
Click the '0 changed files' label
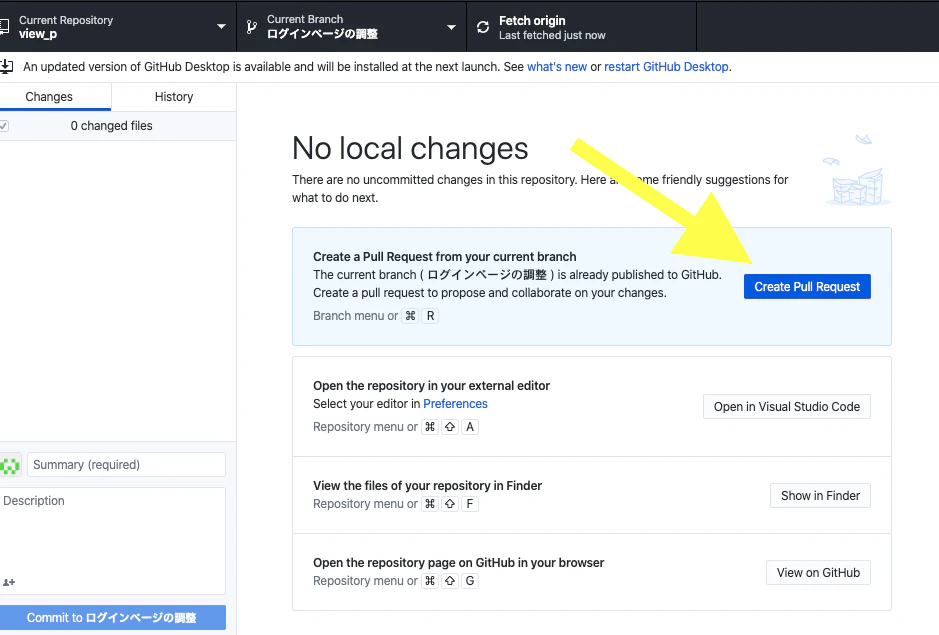tap(111, 126)
